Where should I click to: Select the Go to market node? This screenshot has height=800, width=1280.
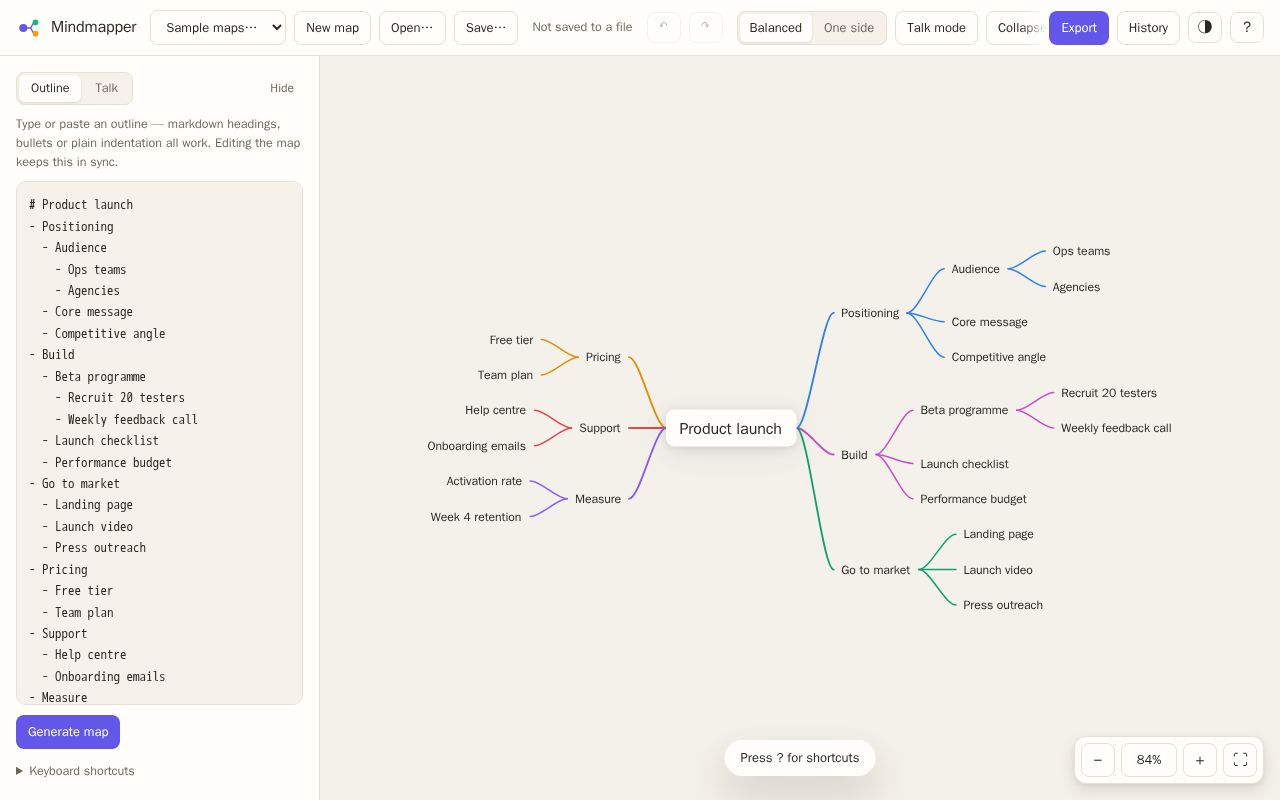click(x=875, y=570)
